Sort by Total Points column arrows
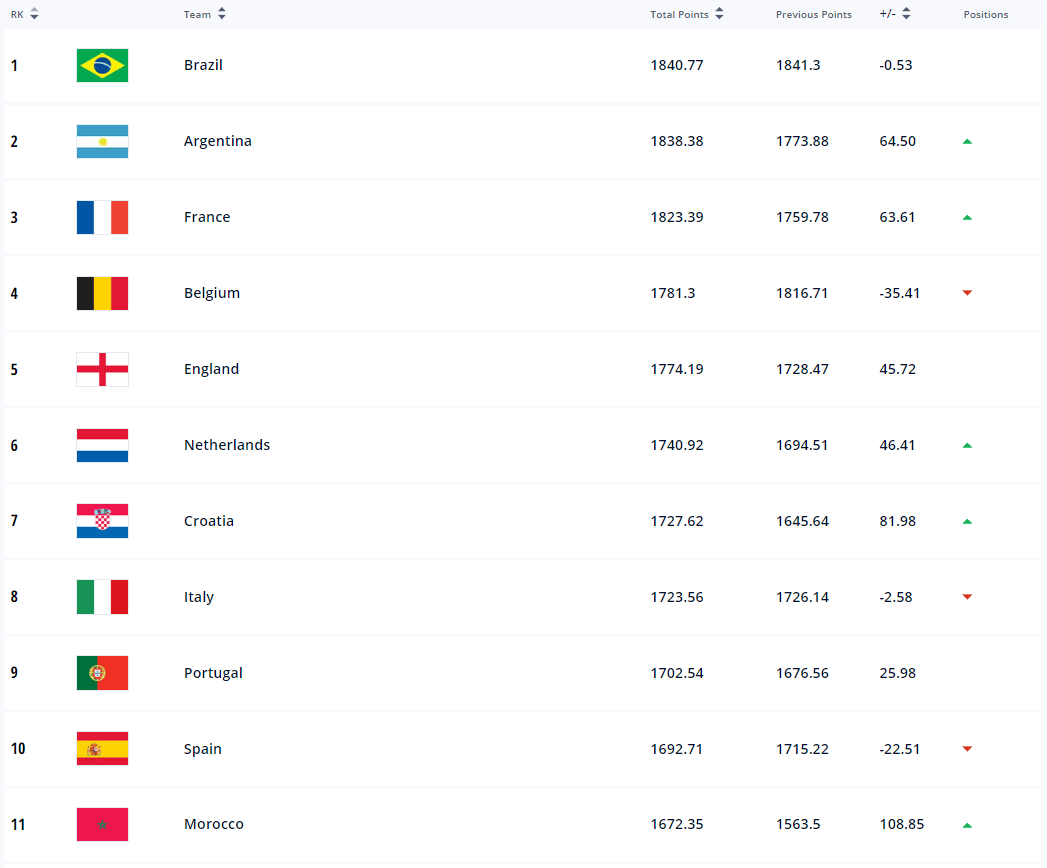1047x868 pixels. [x=719, y=14]
